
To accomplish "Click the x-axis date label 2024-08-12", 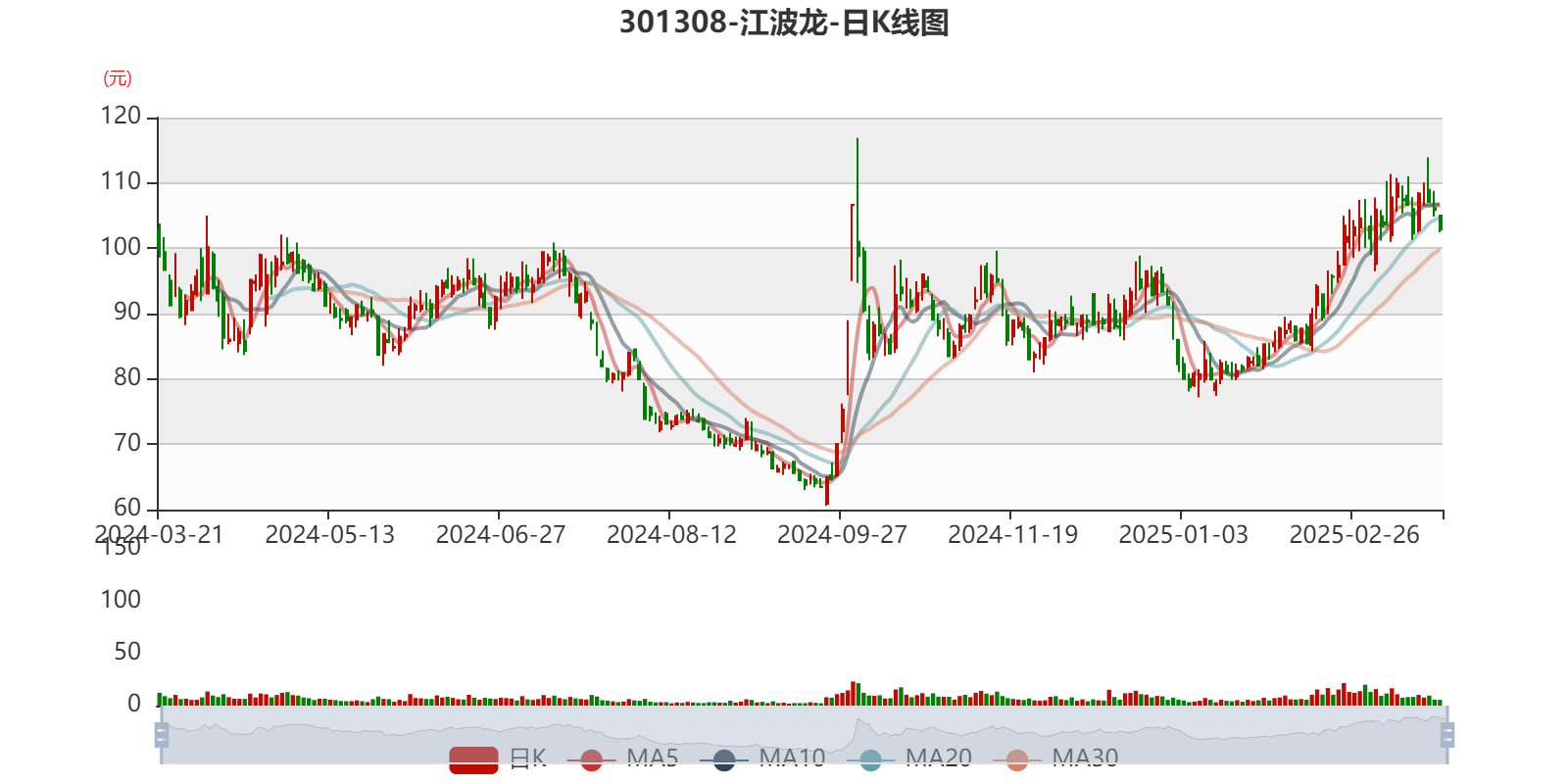I will (671, 535).
